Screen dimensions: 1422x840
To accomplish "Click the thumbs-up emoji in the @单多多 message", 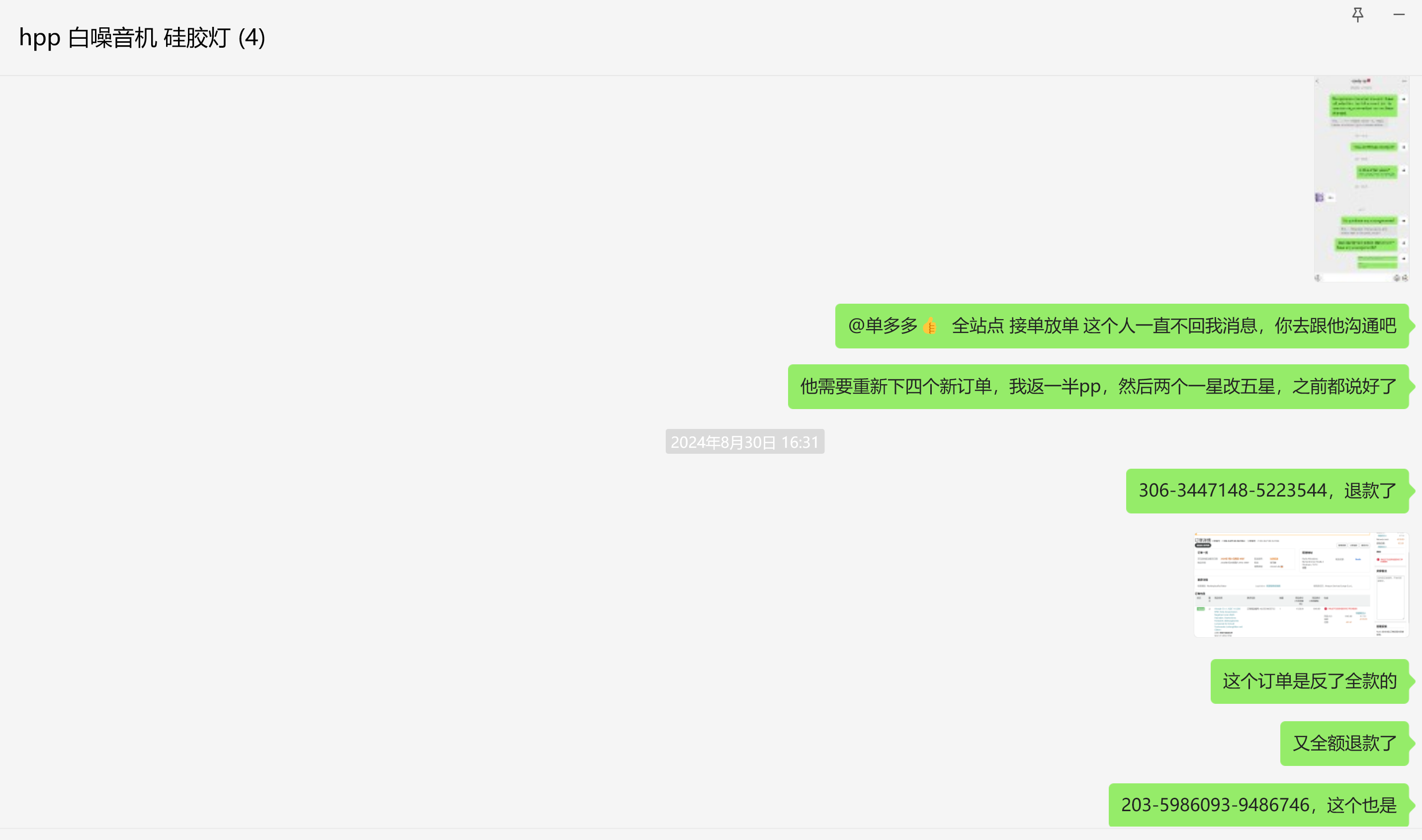I will pos(928,326).
